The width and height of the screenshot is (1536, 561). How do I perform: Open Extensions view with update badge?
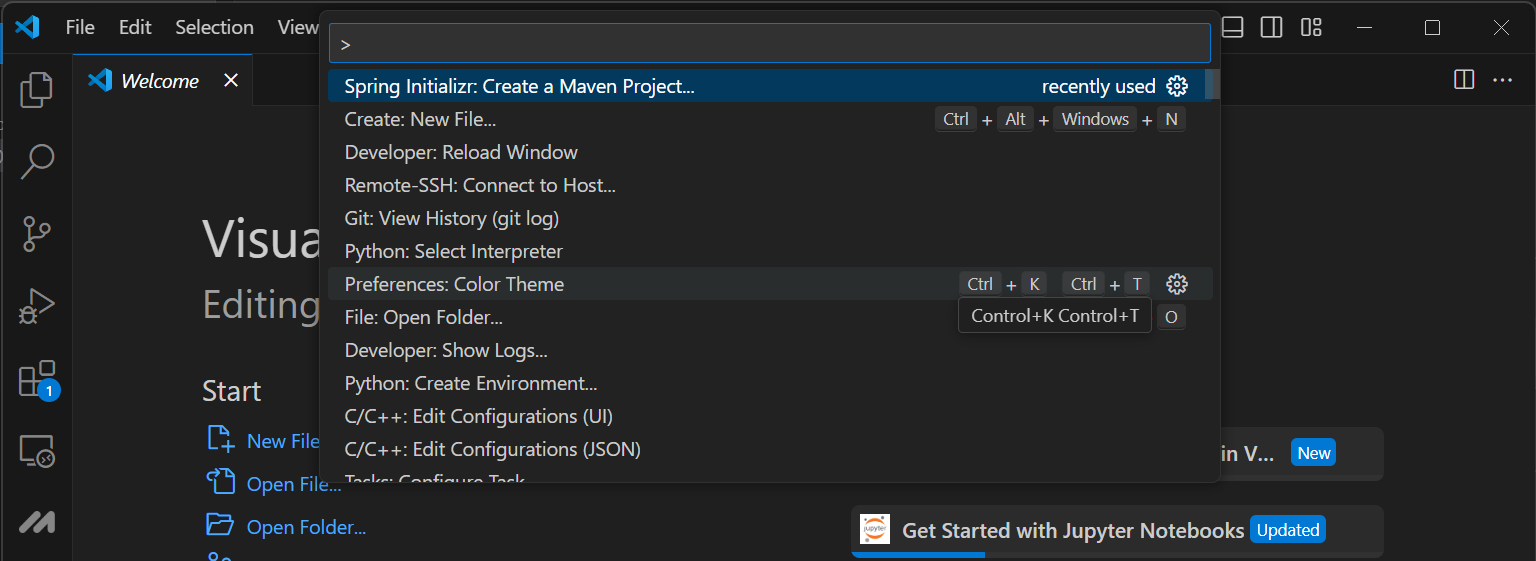coord(38,381)
